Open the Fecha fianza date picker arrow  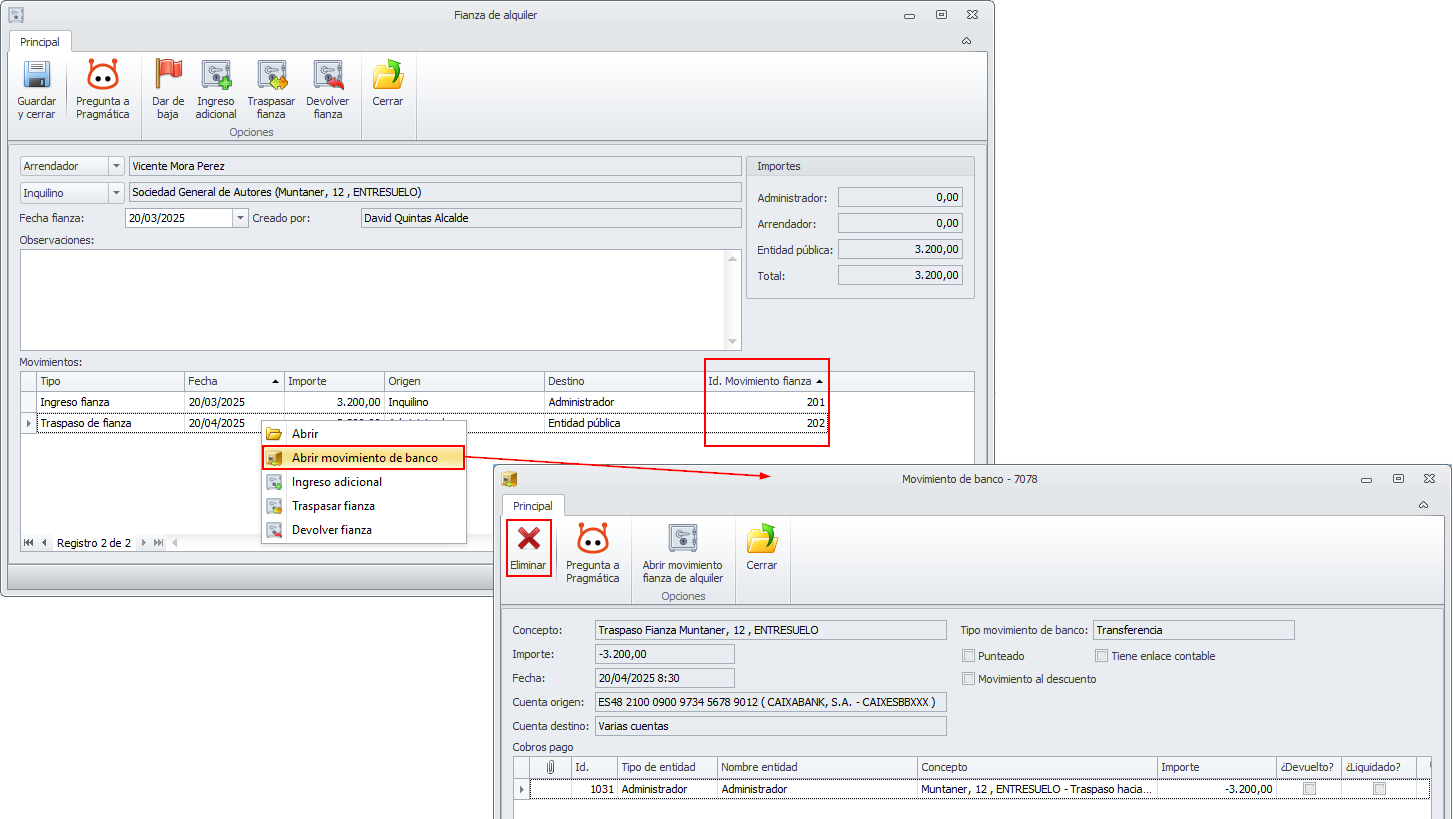240,218
